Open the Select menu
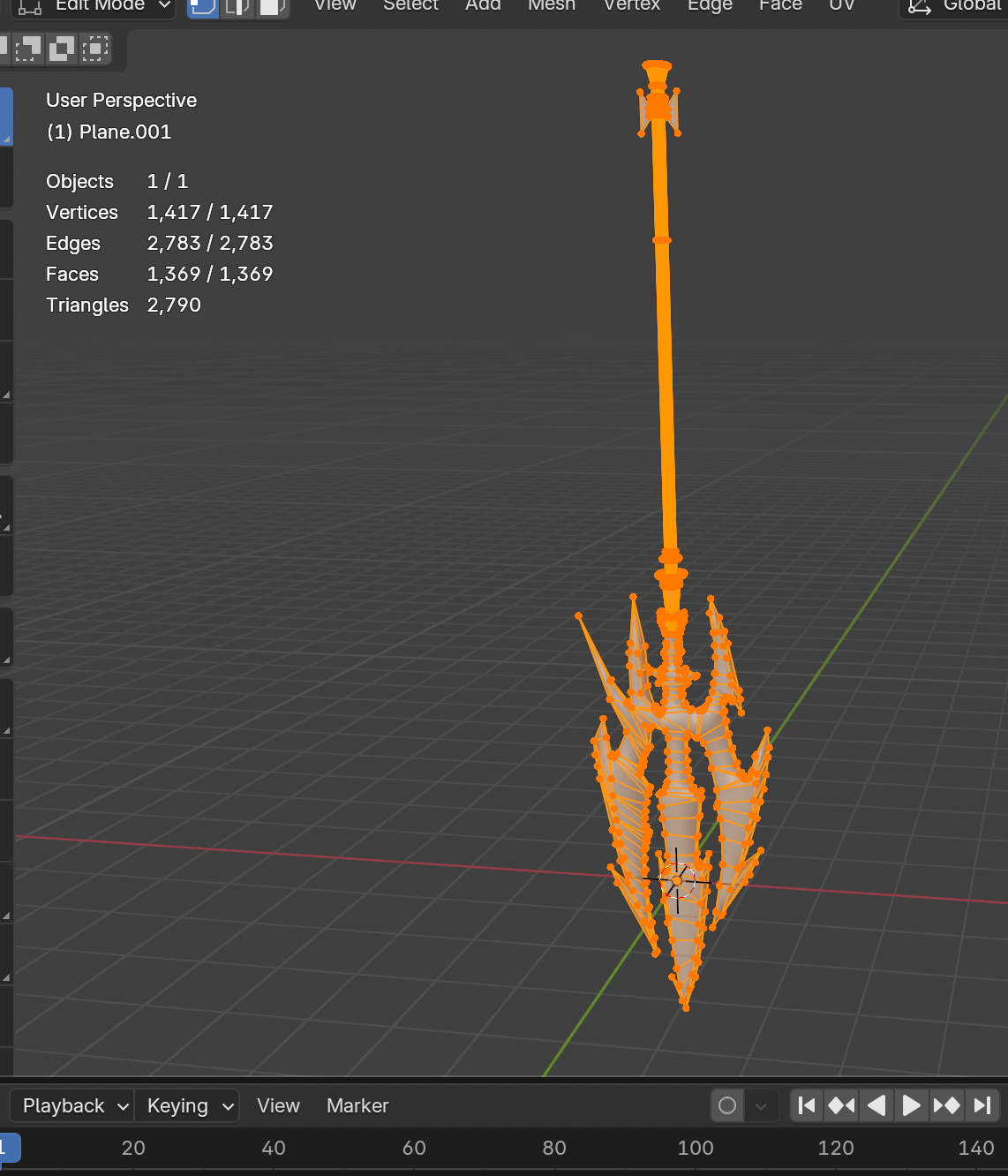 (x=410, y=5)
